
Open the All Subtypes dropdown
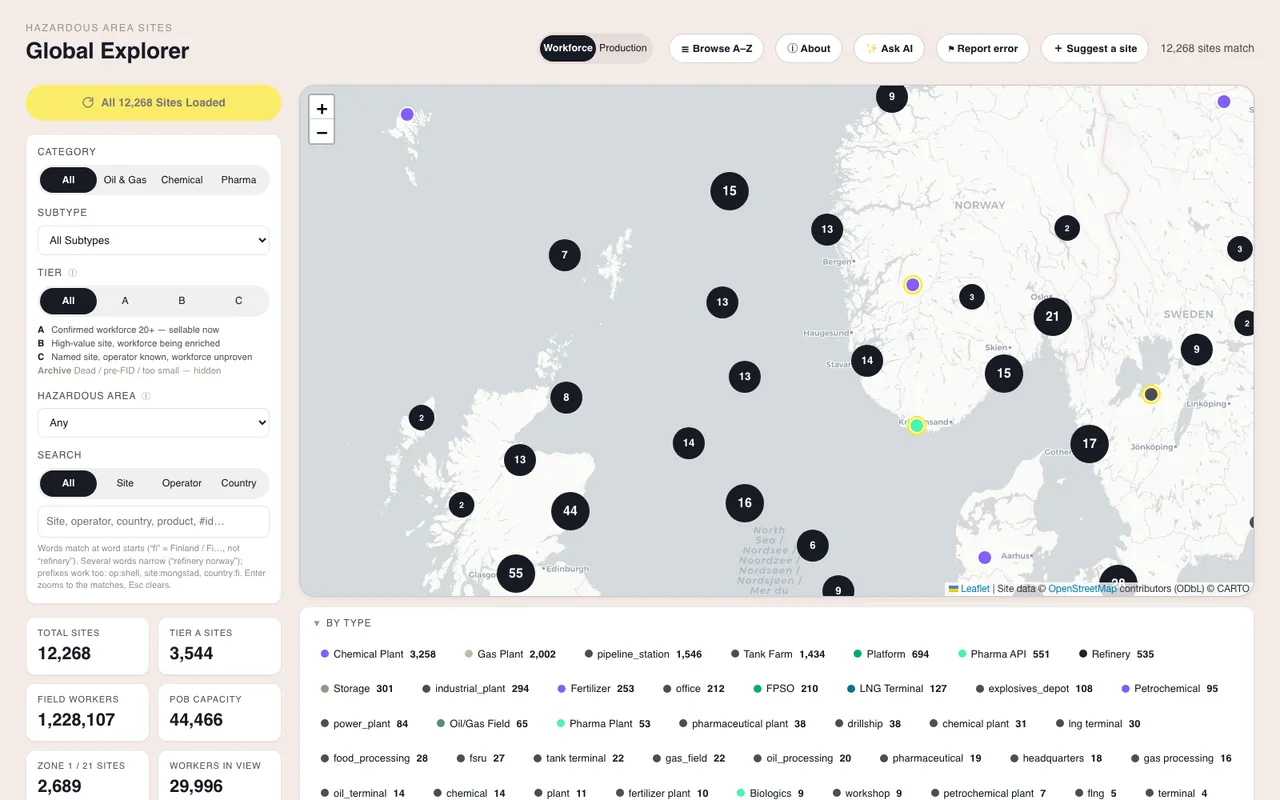pyautogui.click(x=153, y=241)
